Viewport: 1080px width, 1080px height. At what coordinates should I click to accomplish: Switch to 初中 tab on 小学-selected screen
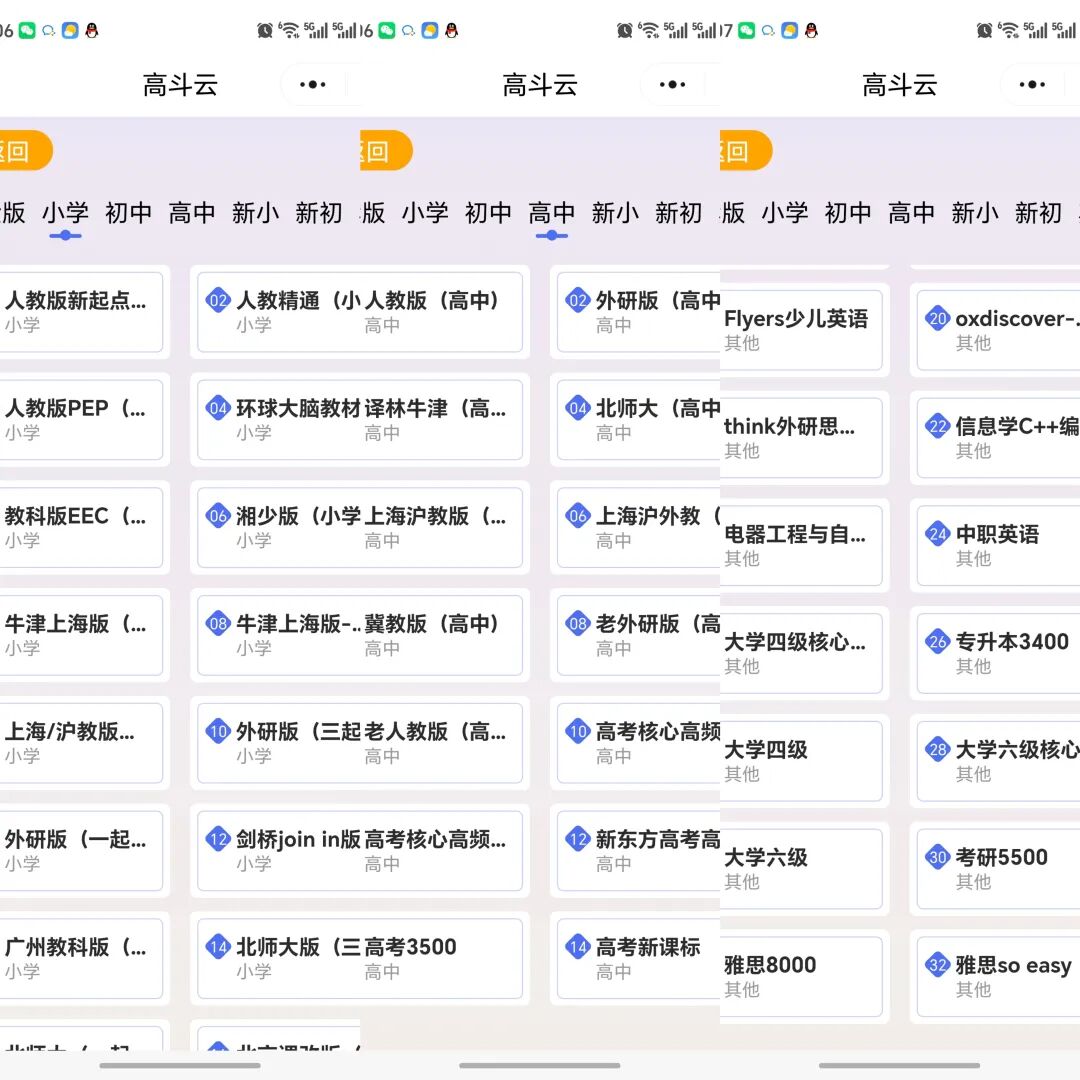[129, 213]
